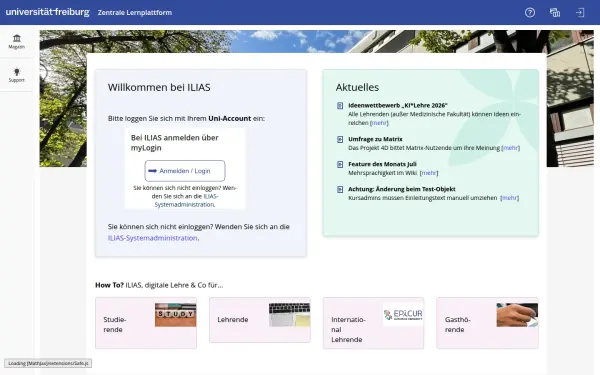Click the laptop keyboard image on Lehrende card

click(289, 315)
